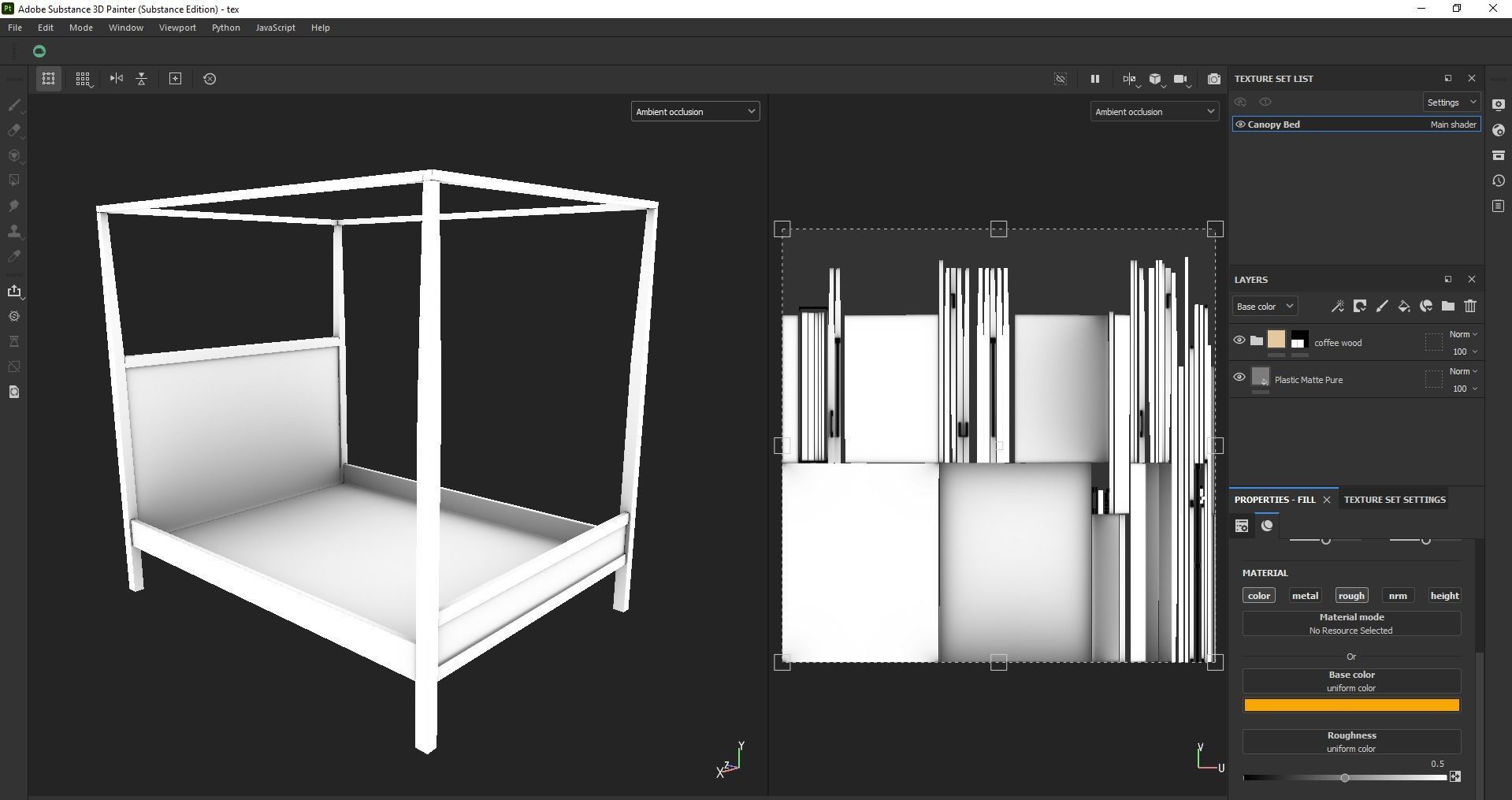
Task: Open the Viewport menu
Action: [177, 28]
